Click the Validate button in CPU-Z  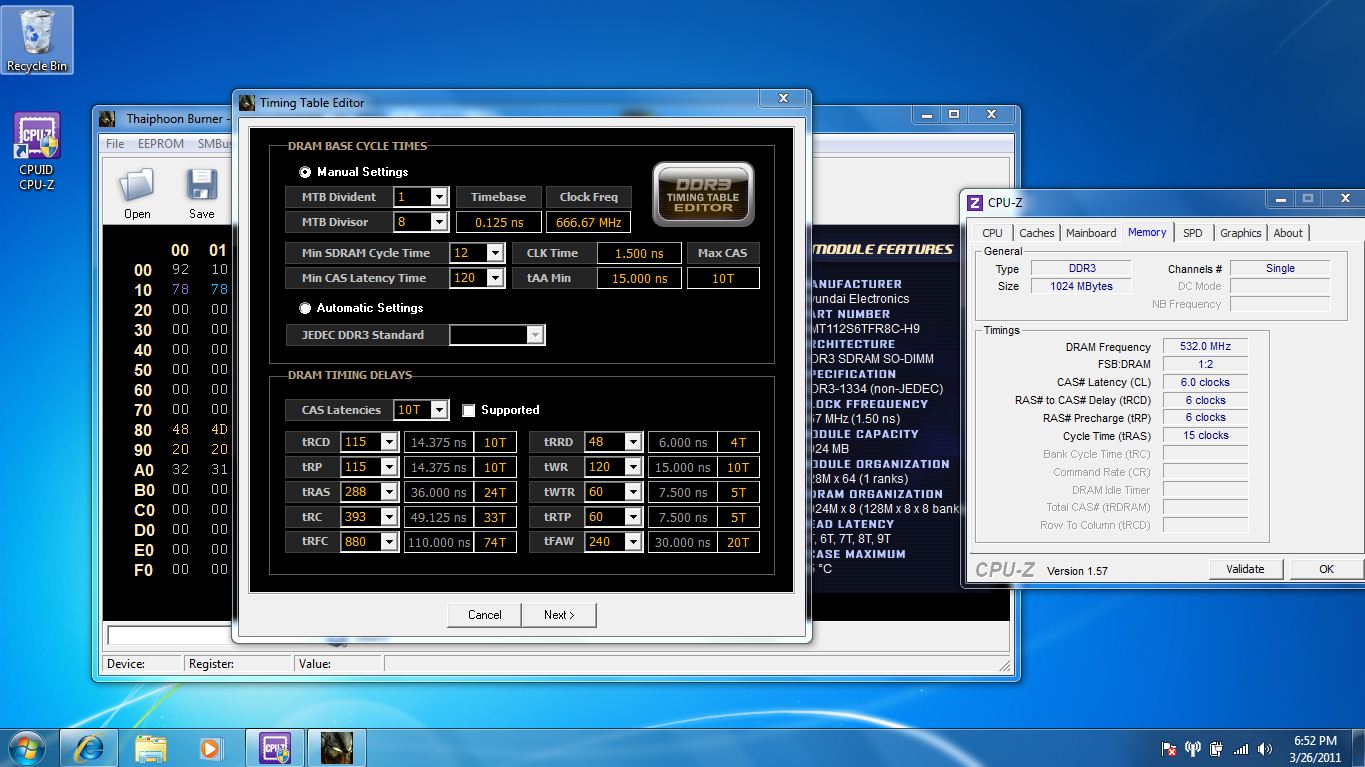click(1245, 569)
